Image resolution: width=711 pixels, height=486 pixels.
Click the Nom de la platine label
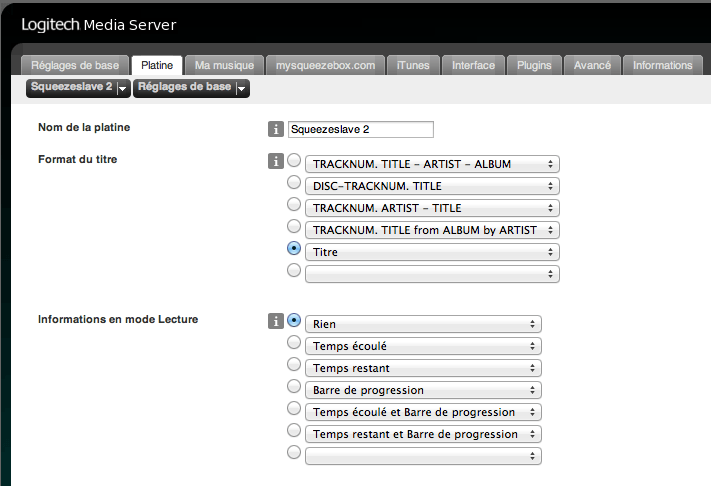(84, 127)
